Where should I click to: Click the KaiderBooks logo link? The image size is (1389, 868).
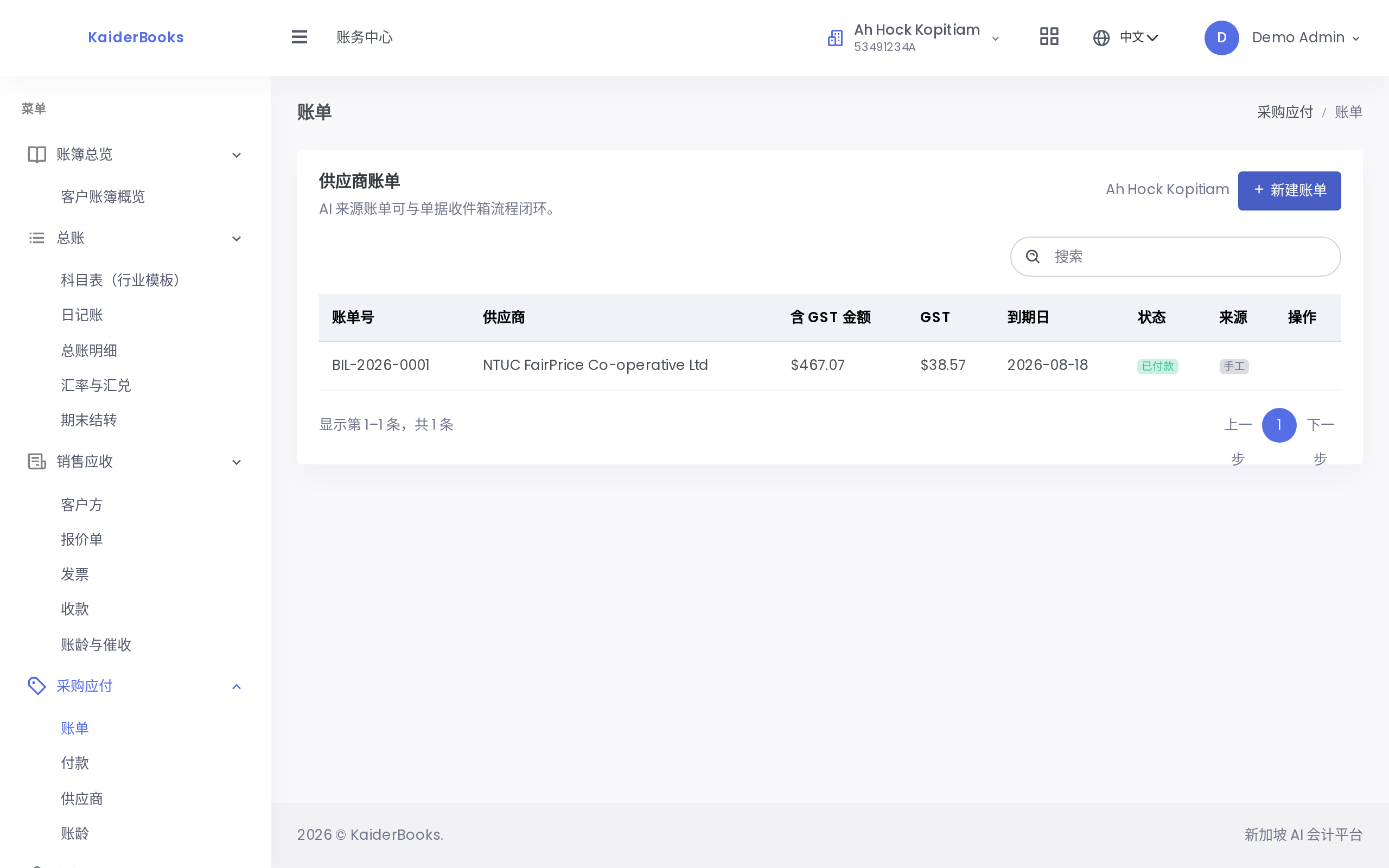(136, 37)
